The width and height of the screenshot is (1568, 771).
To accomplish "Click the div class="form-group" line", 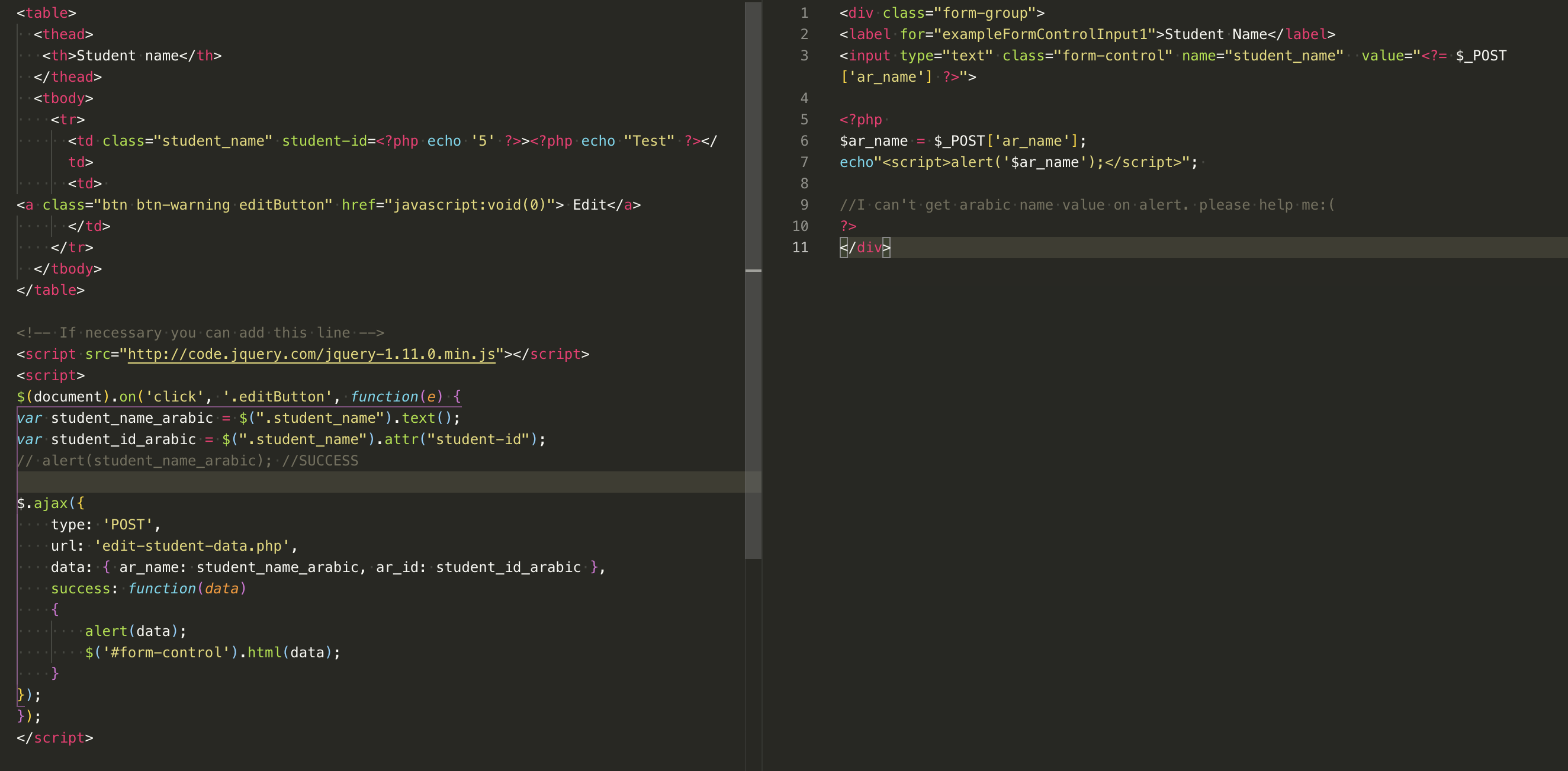I will (x=942, y=13).
